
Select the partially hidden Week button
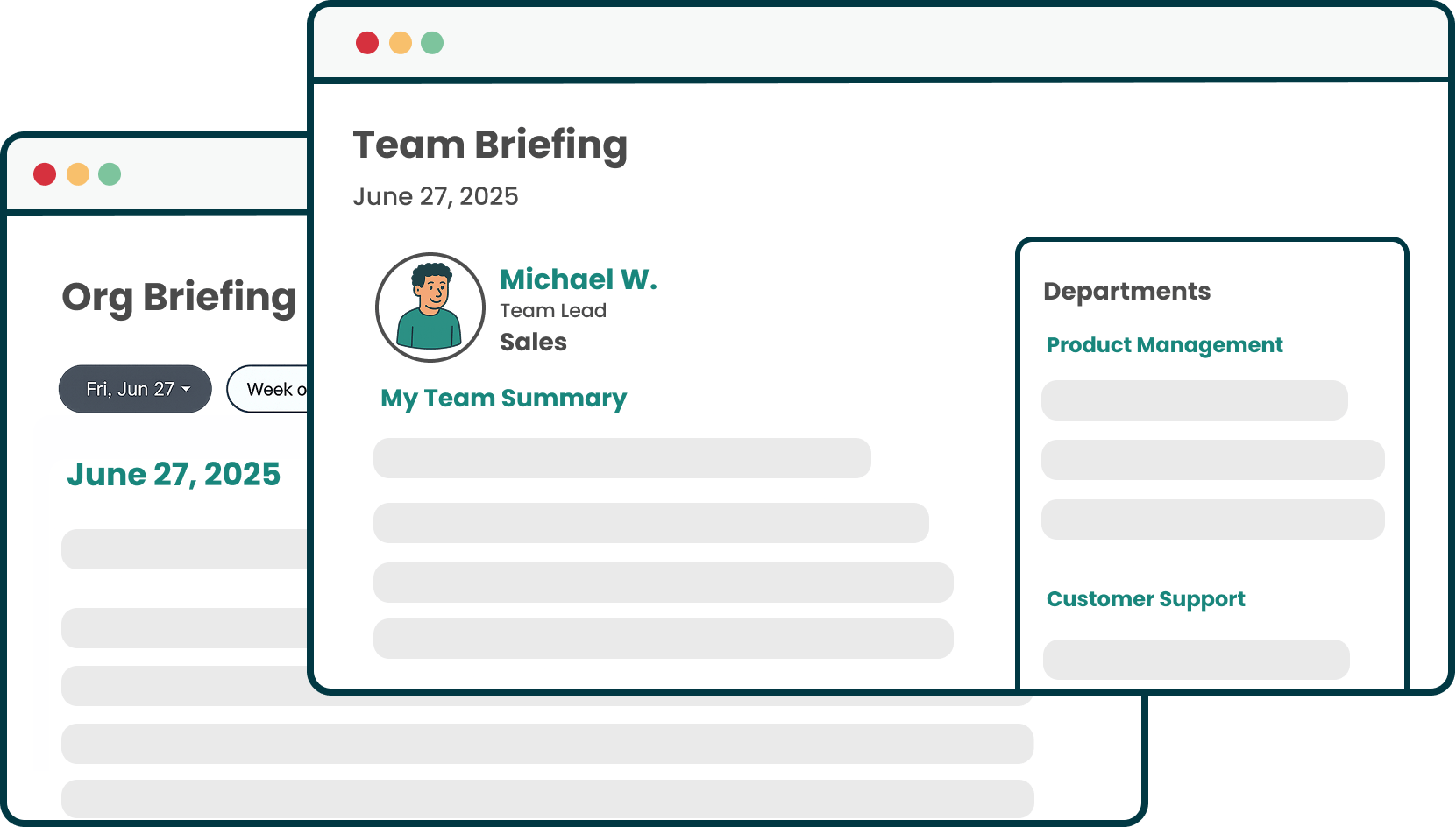pyautogui.click(x=270, y=389)
